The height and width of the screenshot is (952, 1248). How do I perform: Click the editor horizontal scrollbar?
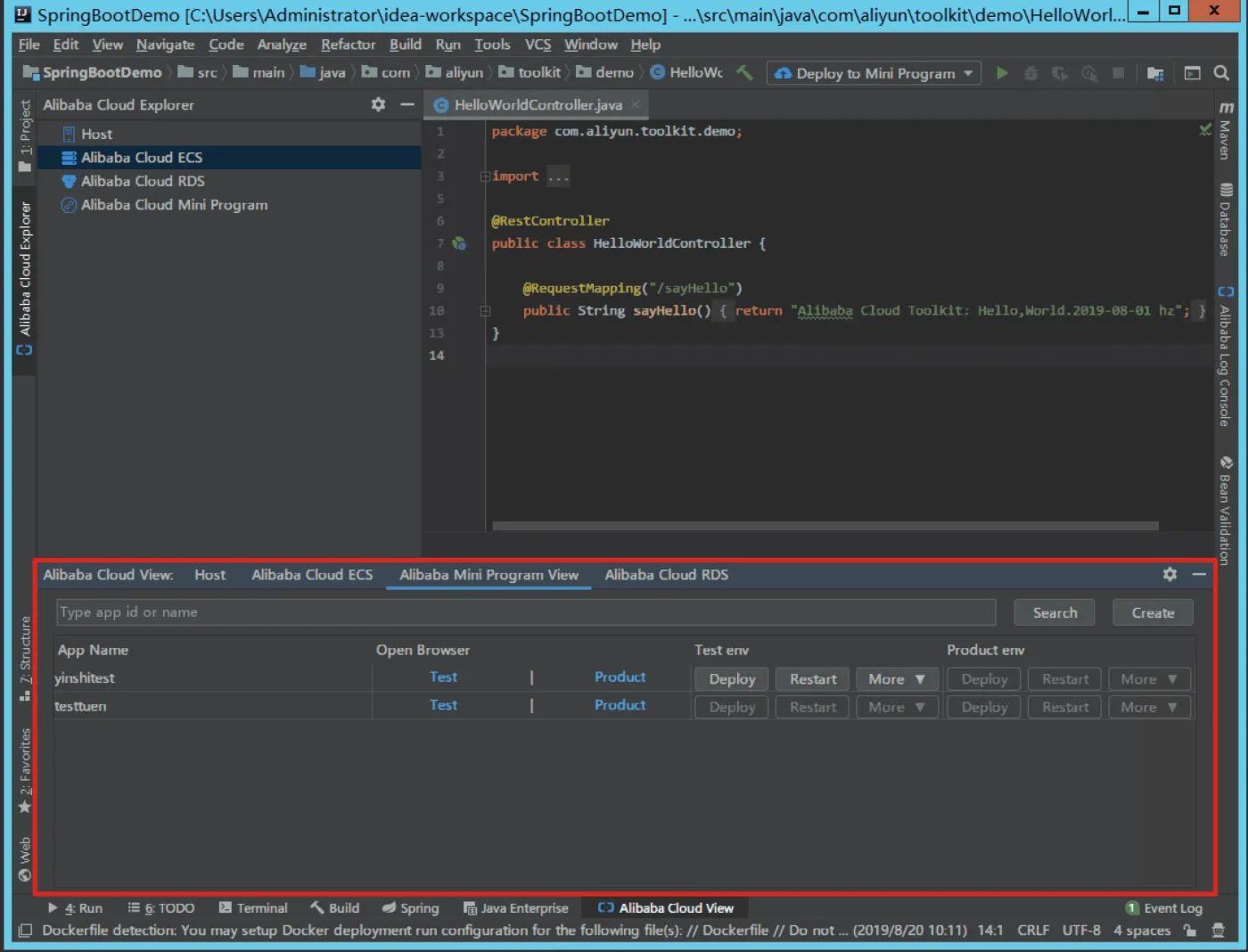point(825,526)
